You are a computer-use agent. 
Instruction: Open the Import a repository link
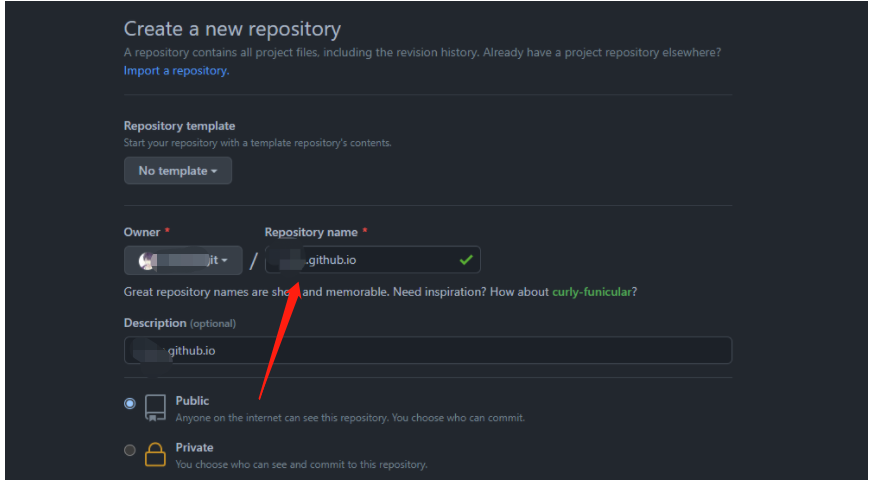point(176,71)
